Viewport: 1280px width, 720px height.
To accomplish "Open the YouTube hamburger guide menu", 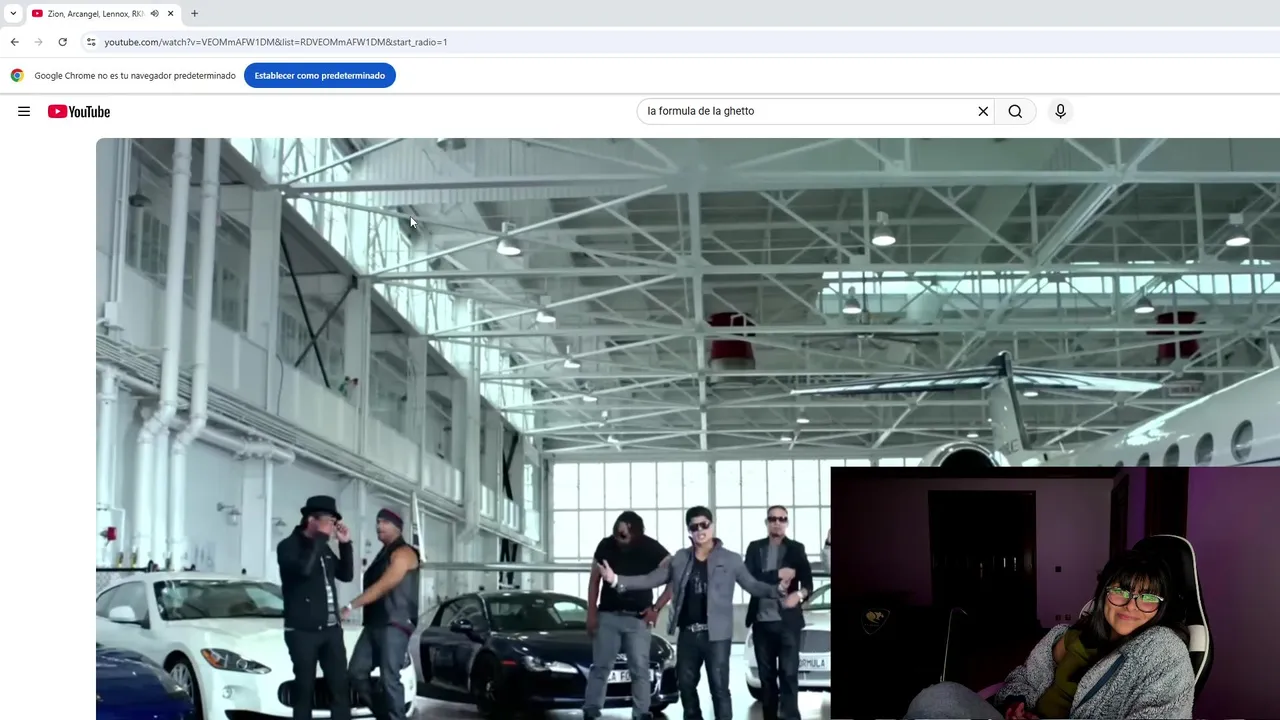I will (x=24, y=111).
